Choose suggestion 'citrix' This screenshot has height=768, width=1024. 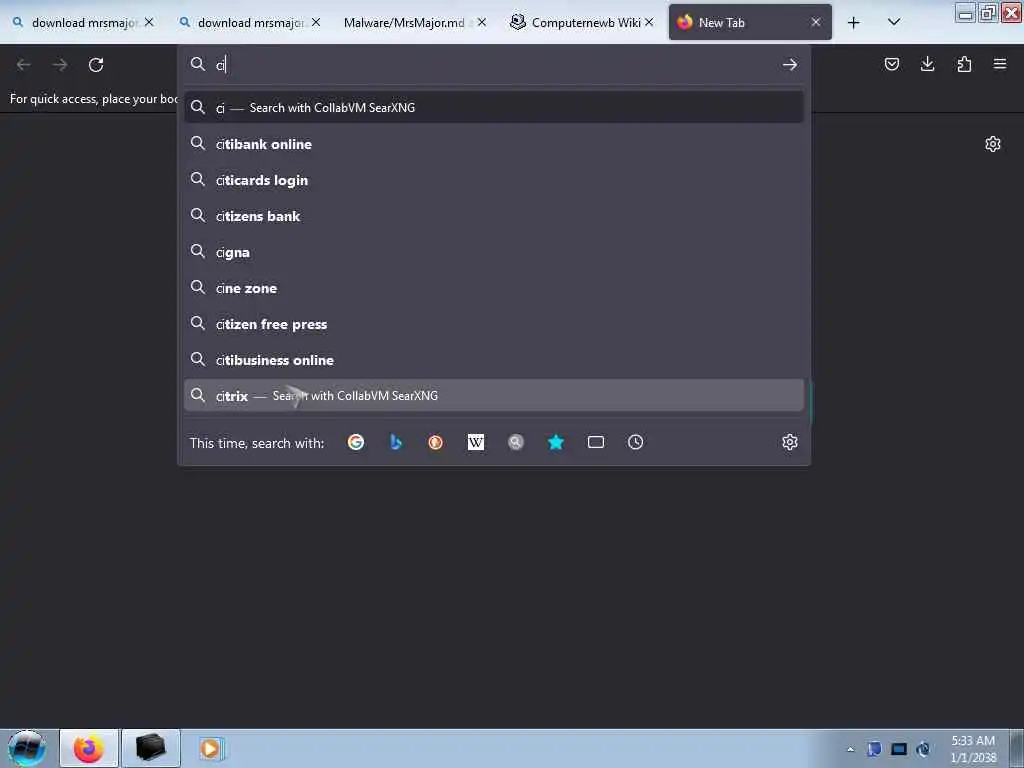494,396
